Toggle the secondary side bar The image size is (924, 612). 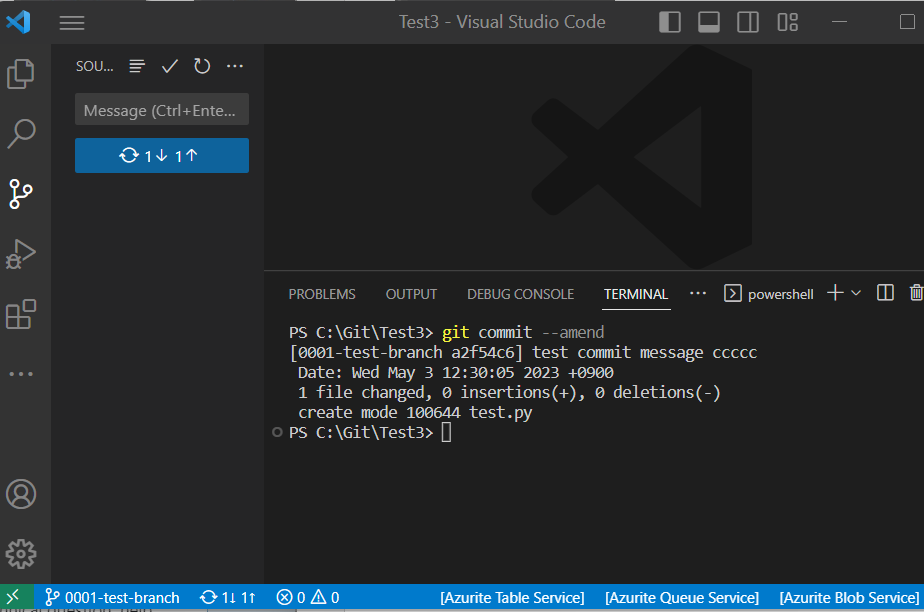point(748,22)
